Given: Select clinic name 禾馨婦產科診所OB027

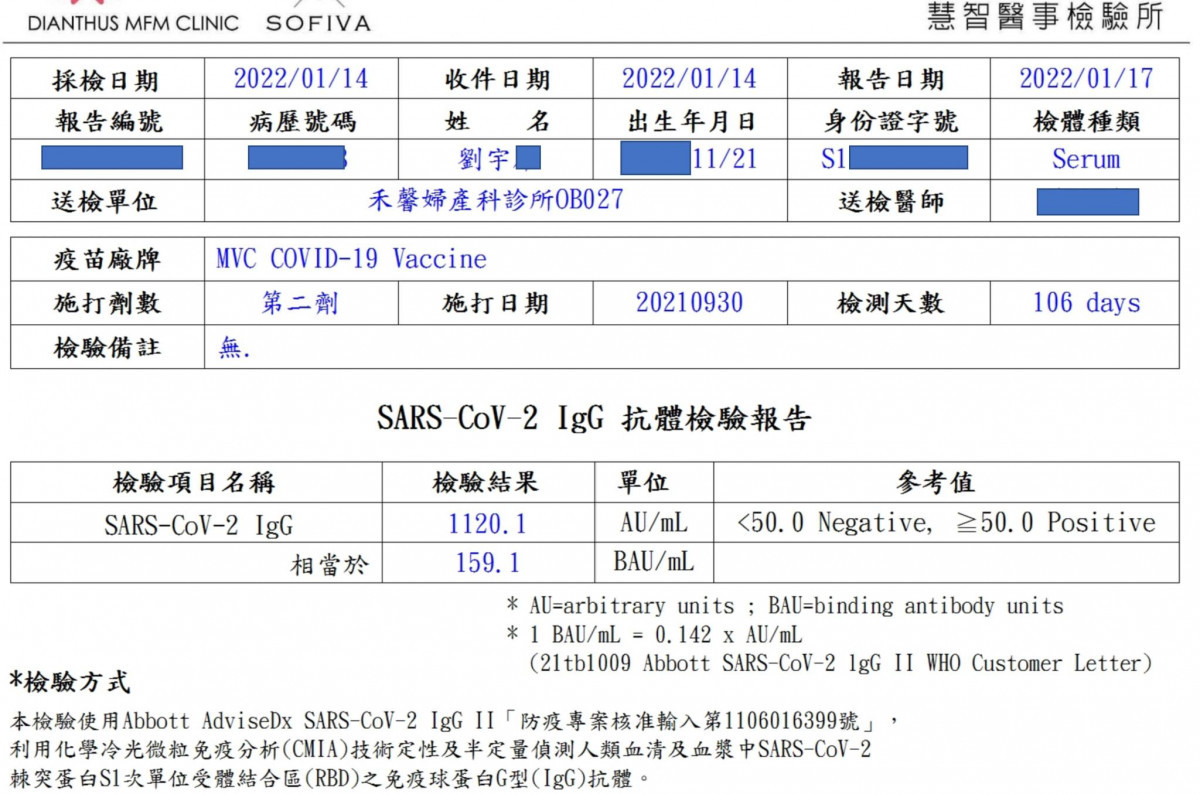Looking at the screenshot, I should [496, 199].
